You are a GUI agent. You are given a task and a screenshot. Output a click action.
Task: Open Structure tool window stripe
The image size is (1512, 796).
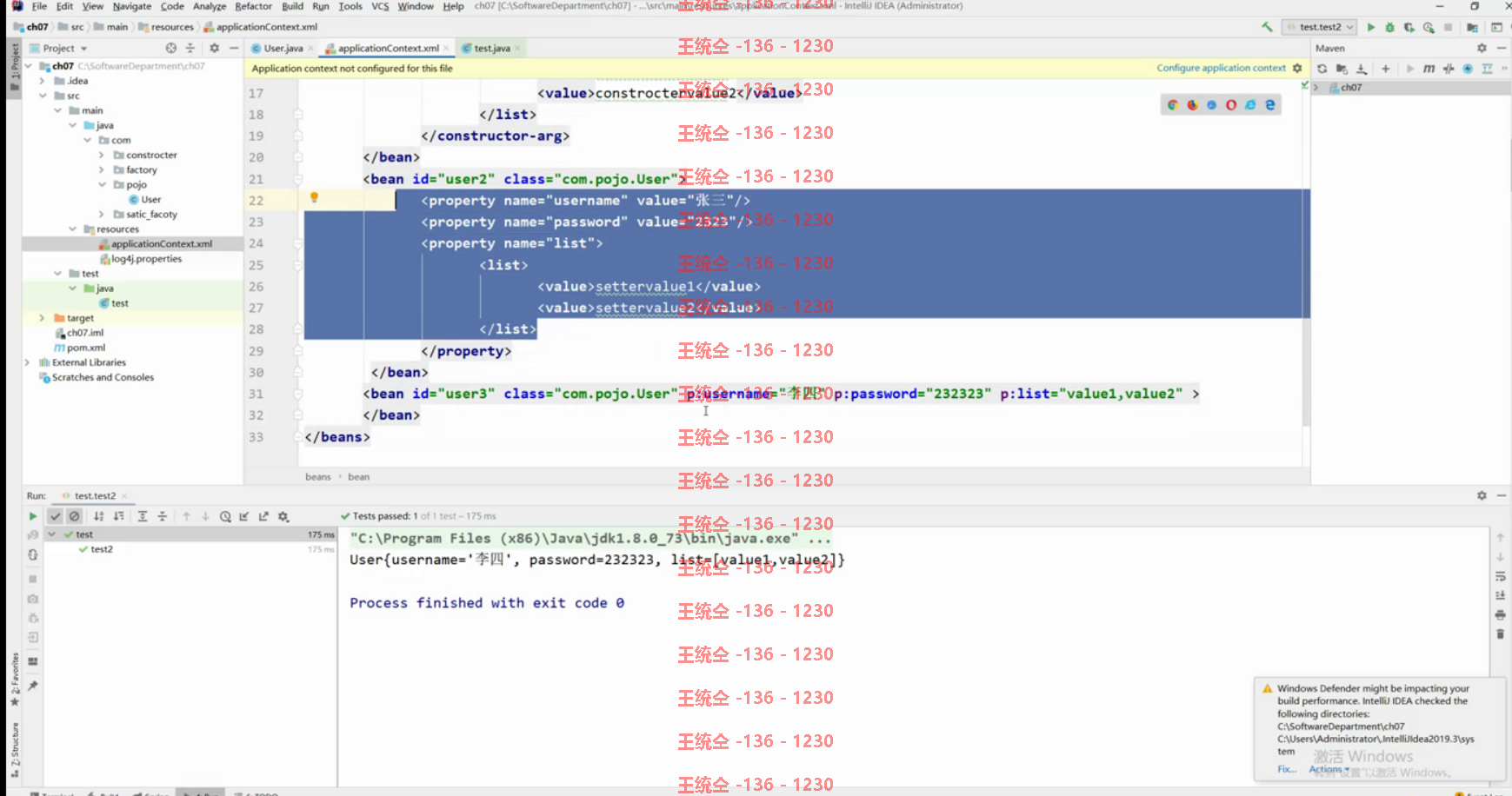[x=15, y=749]
